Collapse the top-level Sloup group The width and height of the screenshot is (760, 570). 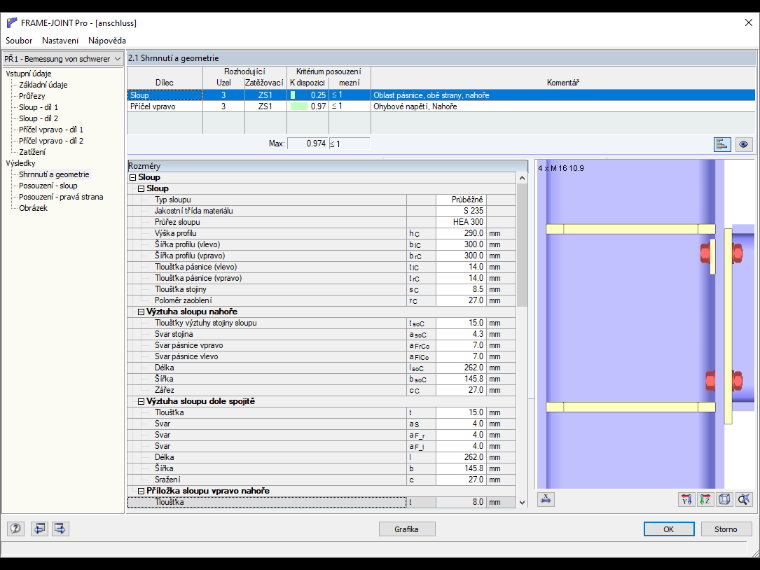(x=133, y=178)
